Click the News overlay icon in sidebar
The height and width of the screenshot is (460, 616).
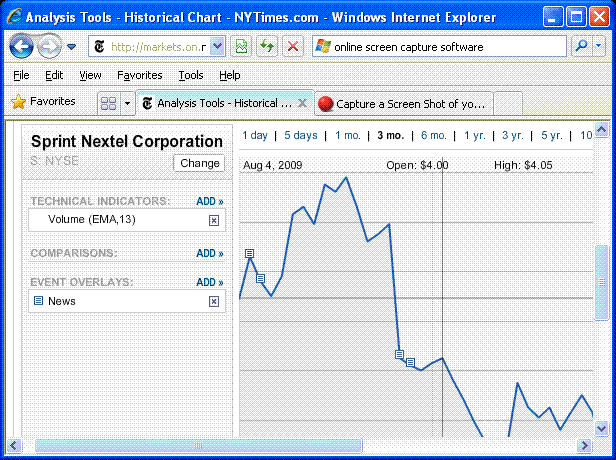point(38,301)
